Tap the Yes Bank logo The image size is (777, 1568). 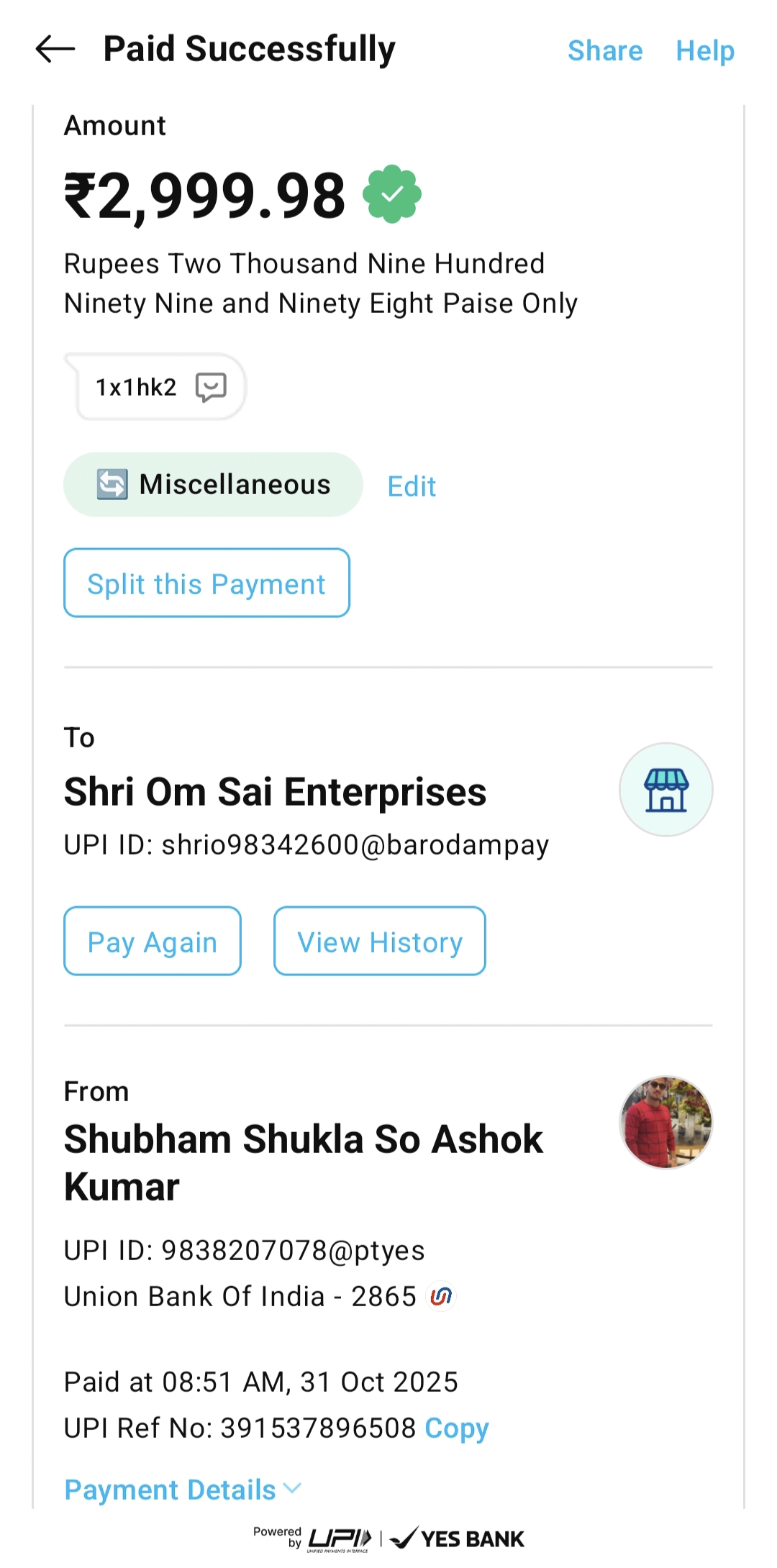[x=458, y=1539]
